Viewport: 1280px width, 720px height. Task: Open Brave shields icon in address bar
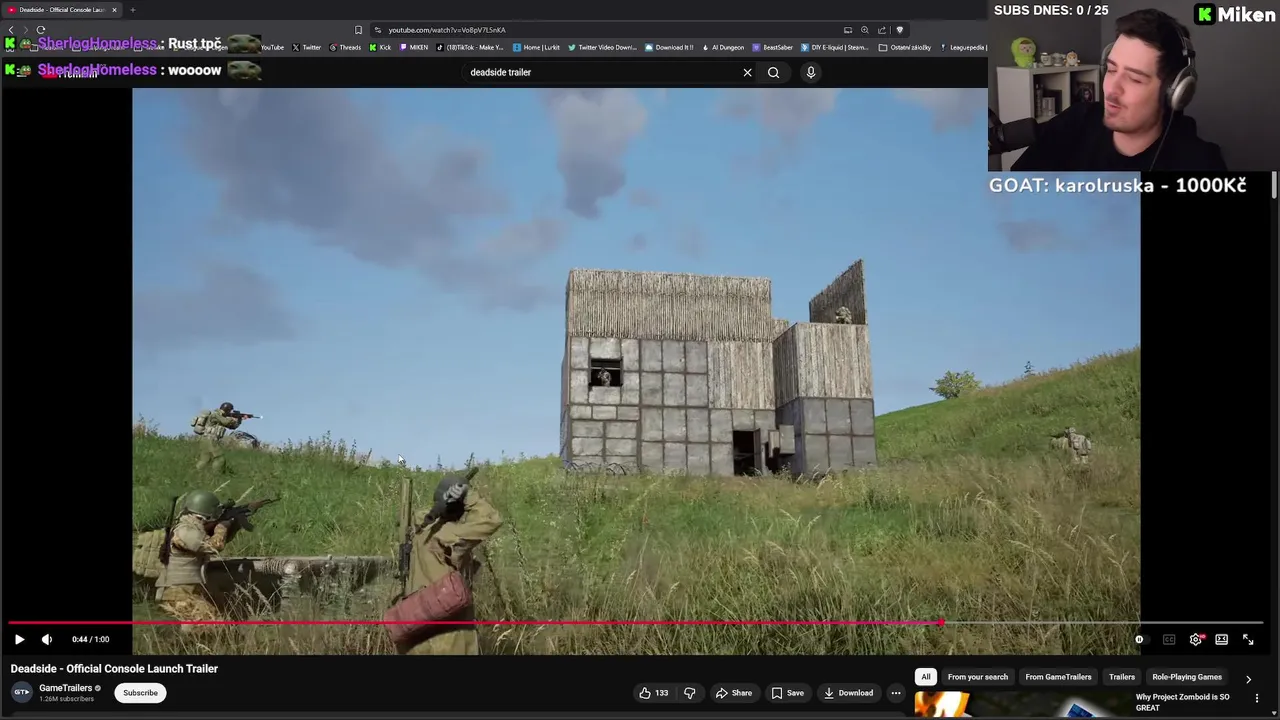[899, 30]
